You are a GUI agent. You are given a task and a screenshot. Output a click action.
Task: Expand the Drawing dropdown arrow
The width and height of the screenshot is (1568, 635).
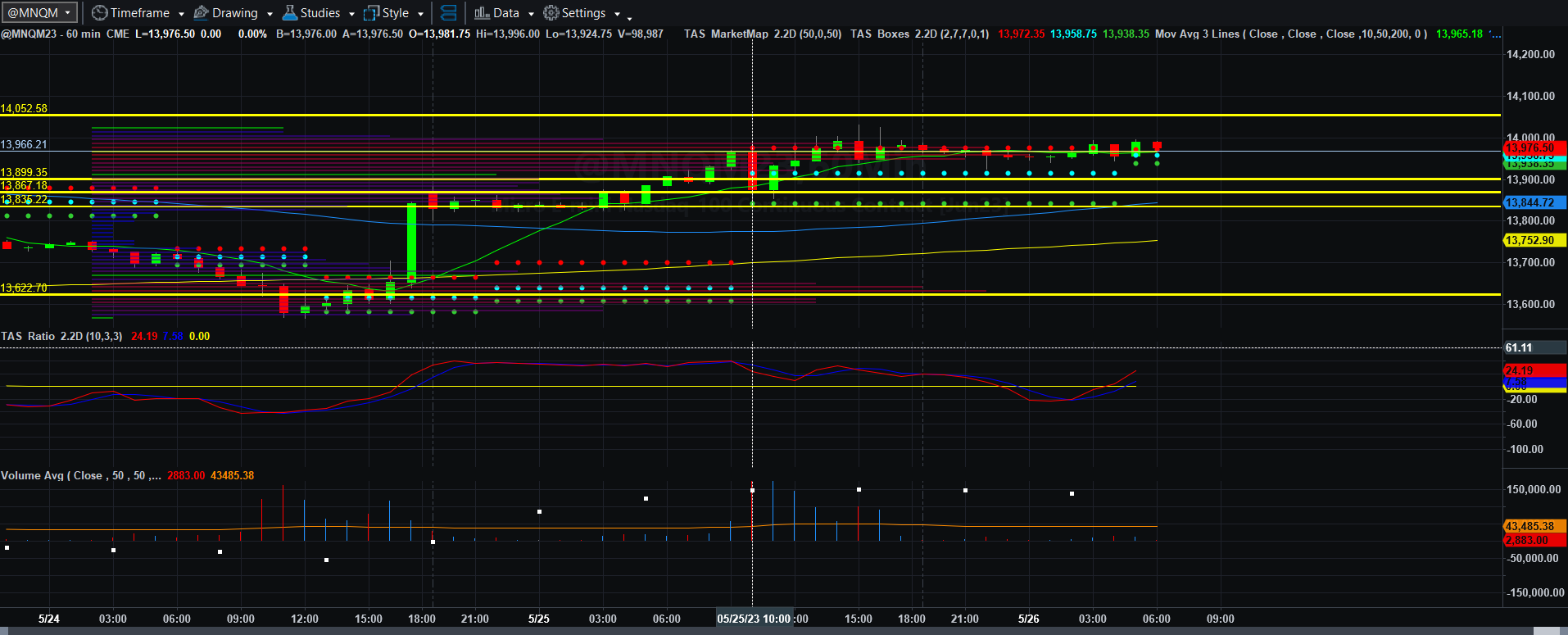[x=270, y=14]
